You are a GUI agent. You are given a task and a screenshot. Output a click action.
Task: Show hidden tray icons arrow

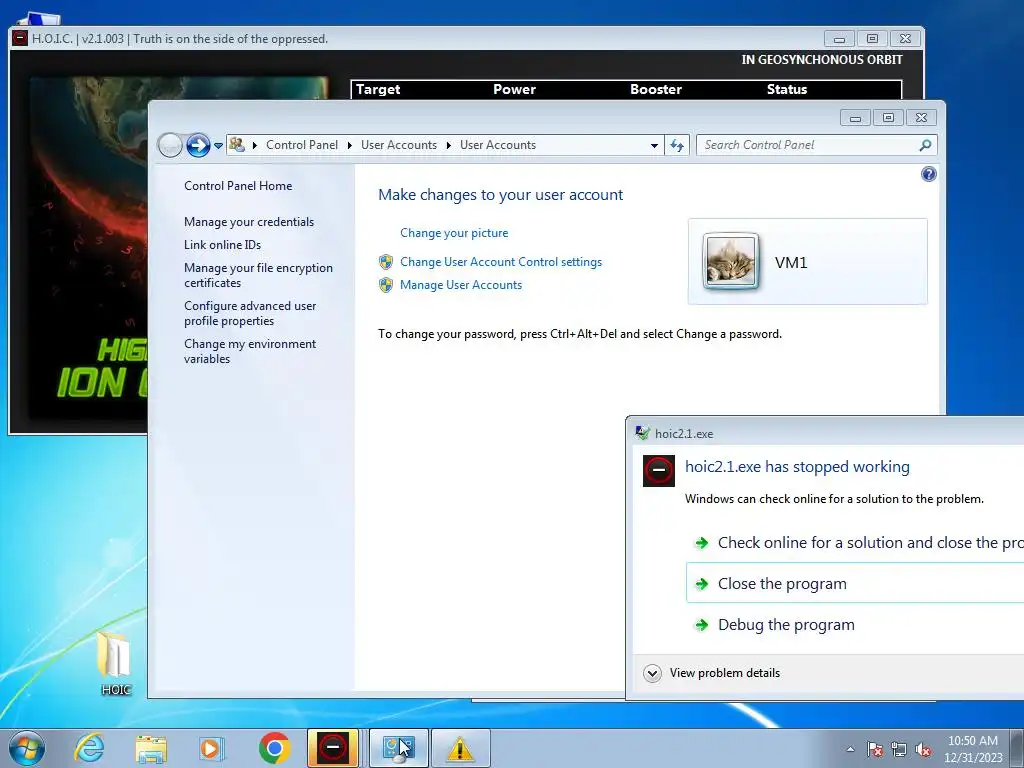(x=850, y=749)
